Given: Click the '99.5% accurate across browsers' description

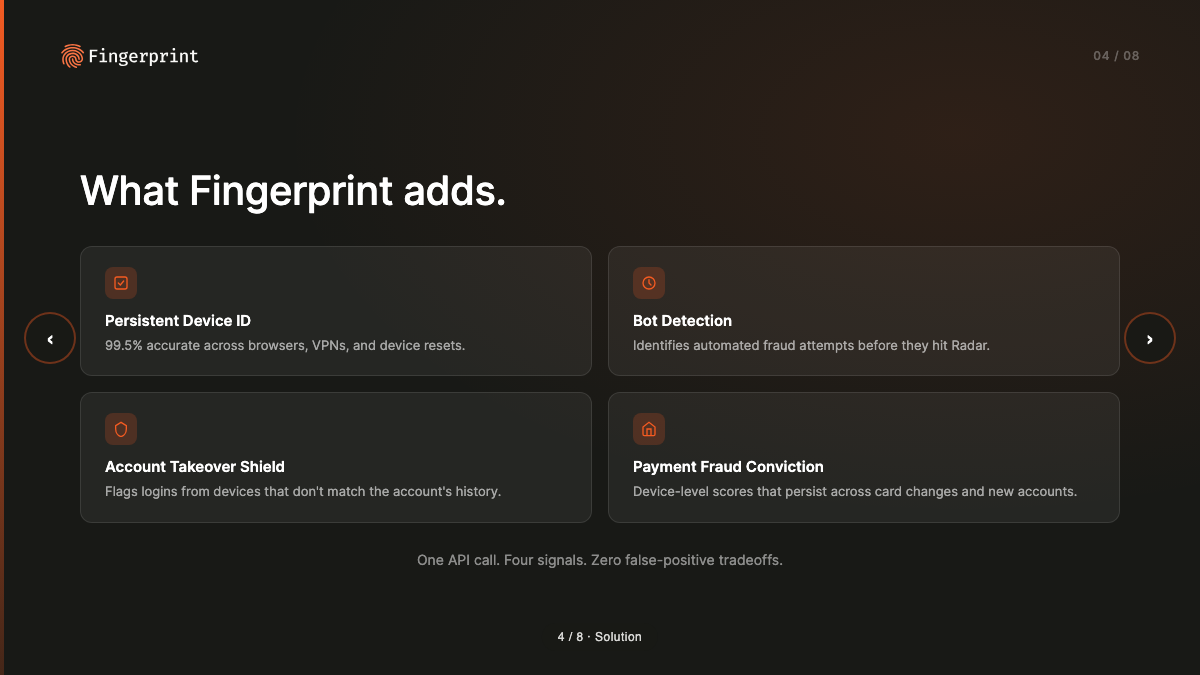Looking at the screenshot, I should pyautogui.click(x=285, y=345).
